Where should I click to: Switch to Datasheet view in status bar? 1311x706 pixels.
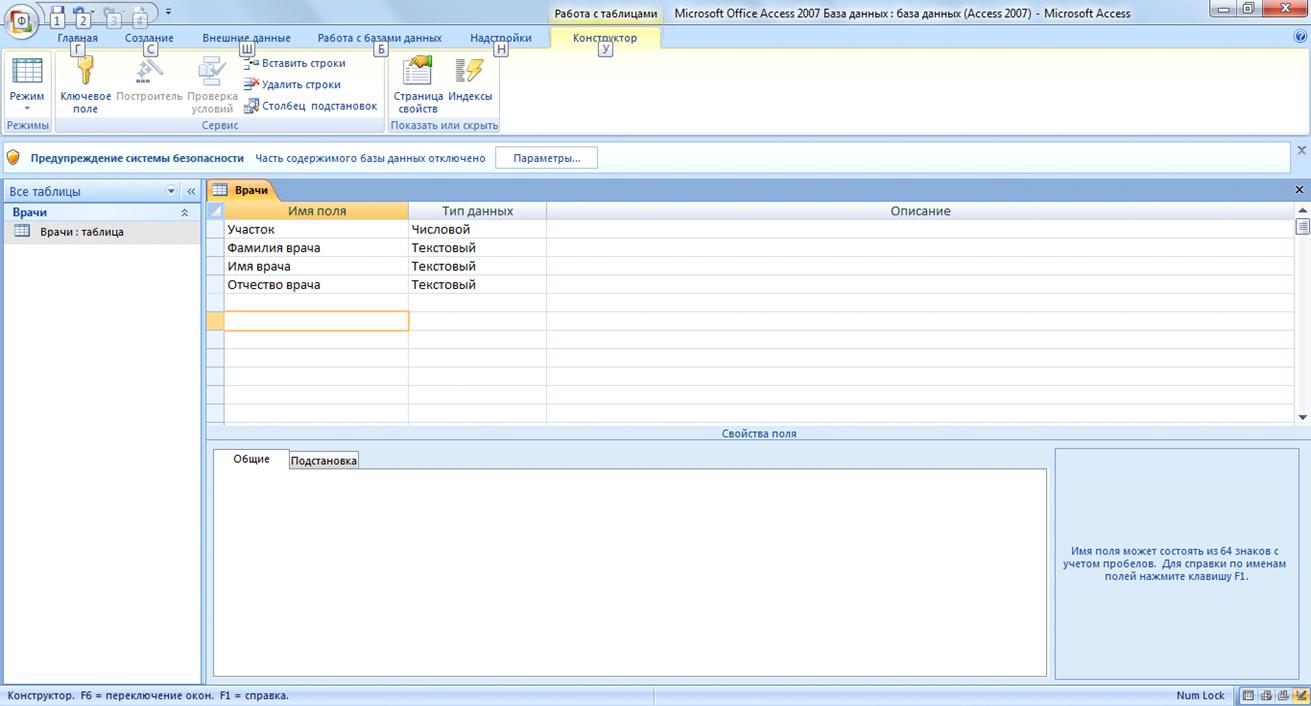tap(1250, 696)
